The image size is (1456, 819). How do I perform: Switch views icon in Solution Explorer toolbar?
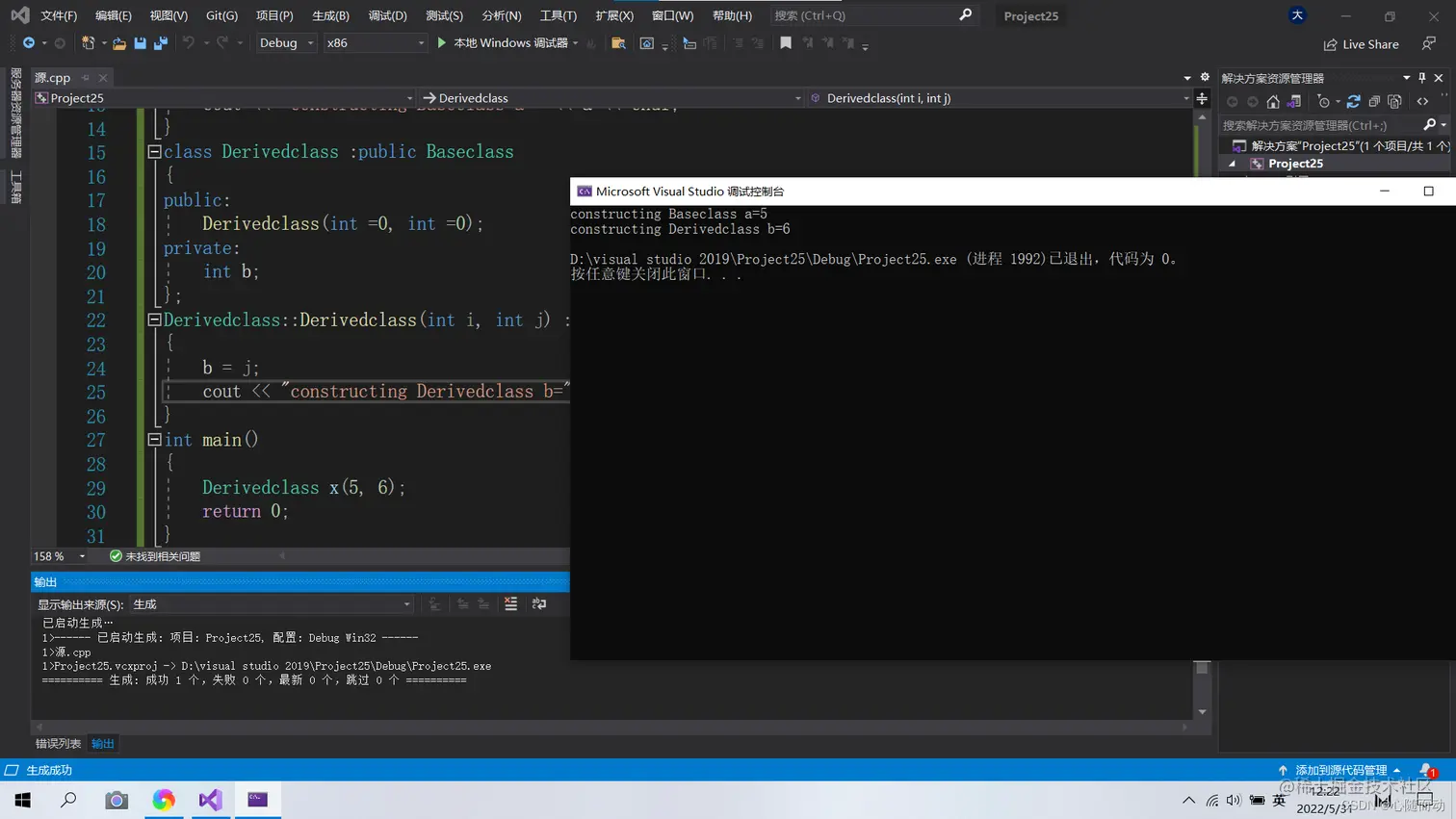[x=1294, y=102]
